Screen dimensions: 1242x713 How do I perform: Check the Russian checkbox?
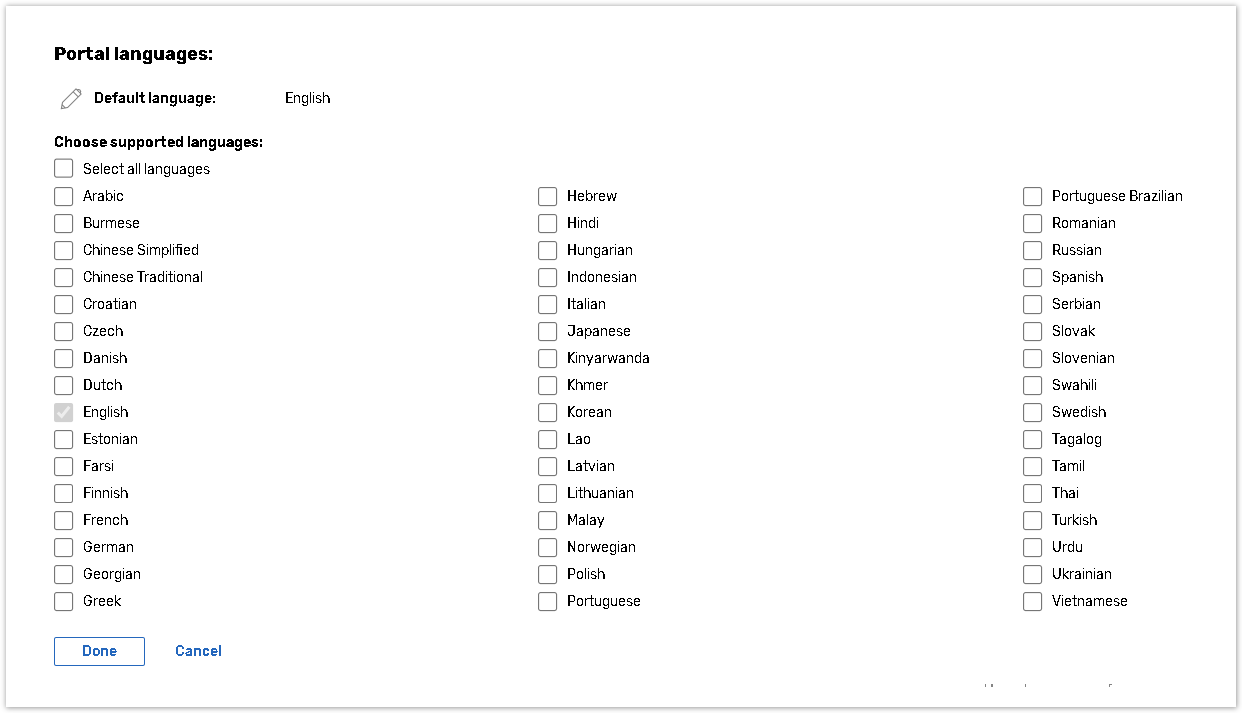[1033, 250]
